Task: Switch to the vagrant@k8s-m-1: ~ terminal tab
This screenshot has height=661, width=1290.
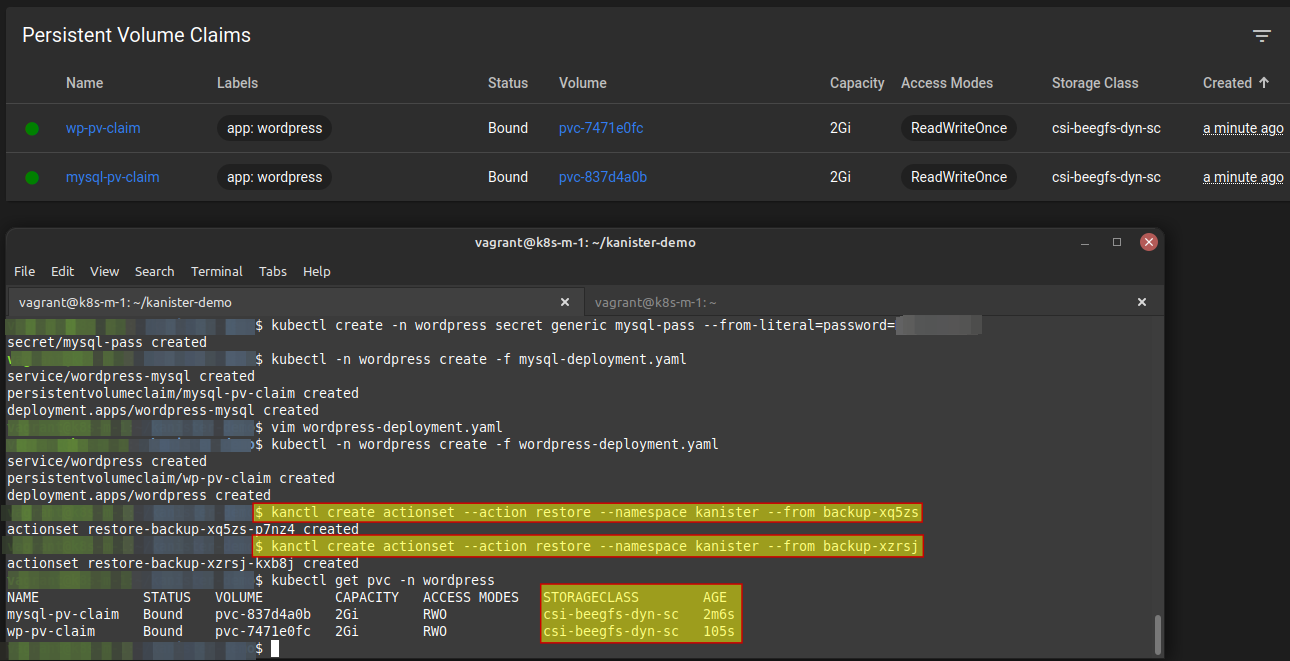Action: coord(871,302)
